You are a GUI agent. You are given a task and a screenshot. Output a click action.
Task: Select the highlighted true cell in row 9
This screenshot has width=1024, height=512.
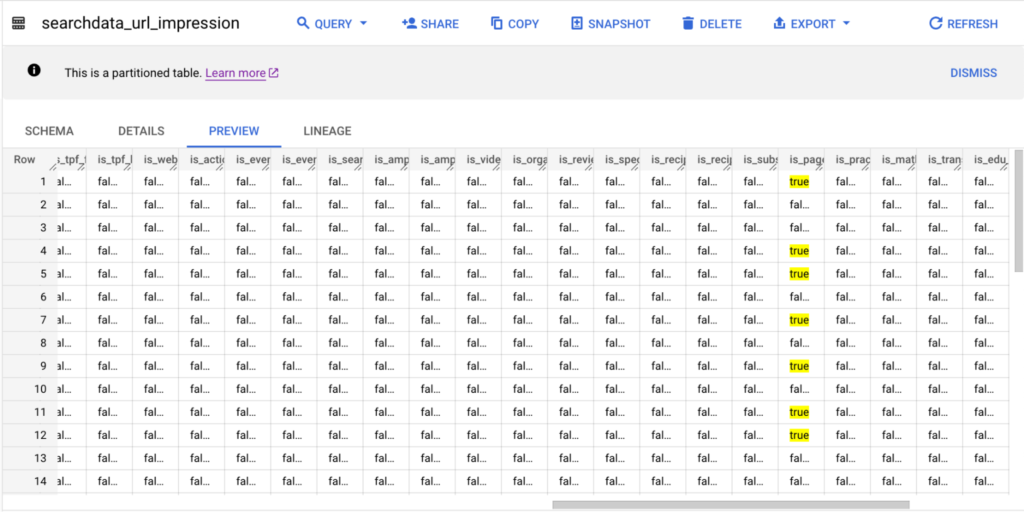tap(799, 366)
